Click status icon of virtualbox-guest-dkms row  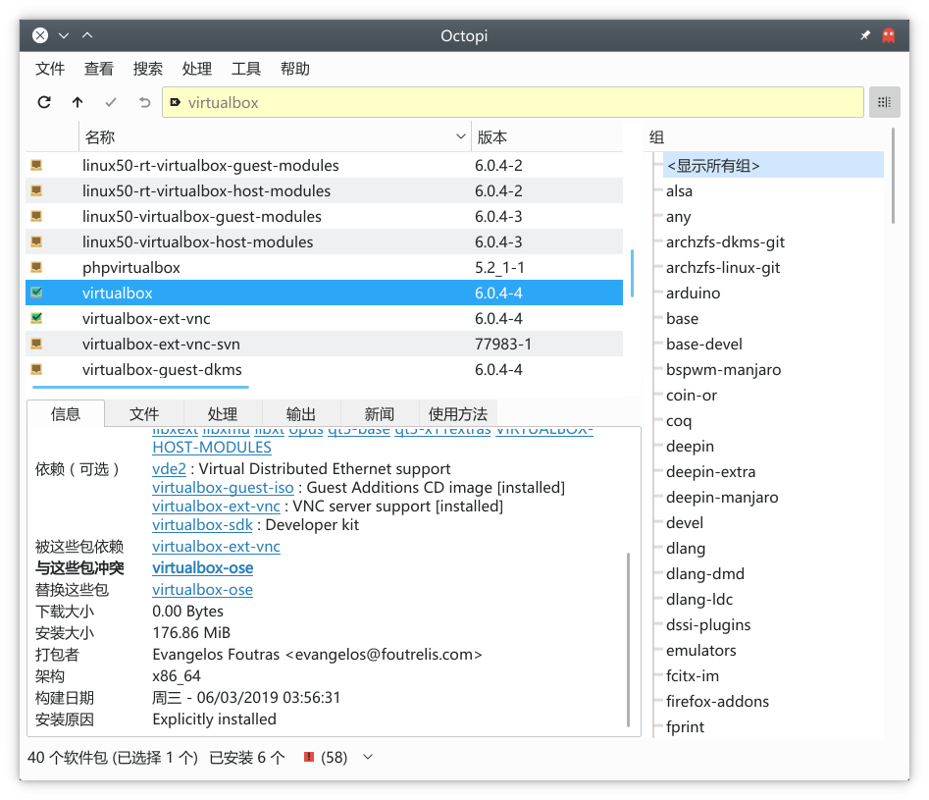[x=37, y=369]
